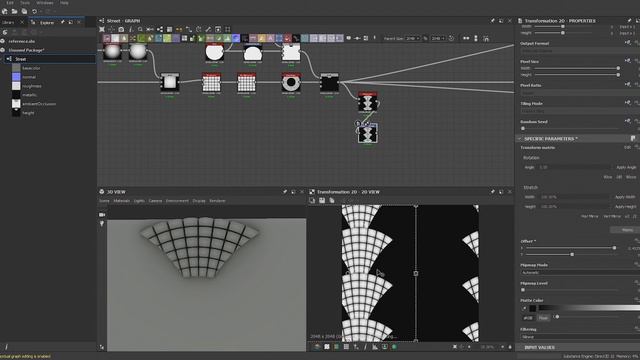
Task: Click the camera icon in 3D view
Action: coord(102,214)
